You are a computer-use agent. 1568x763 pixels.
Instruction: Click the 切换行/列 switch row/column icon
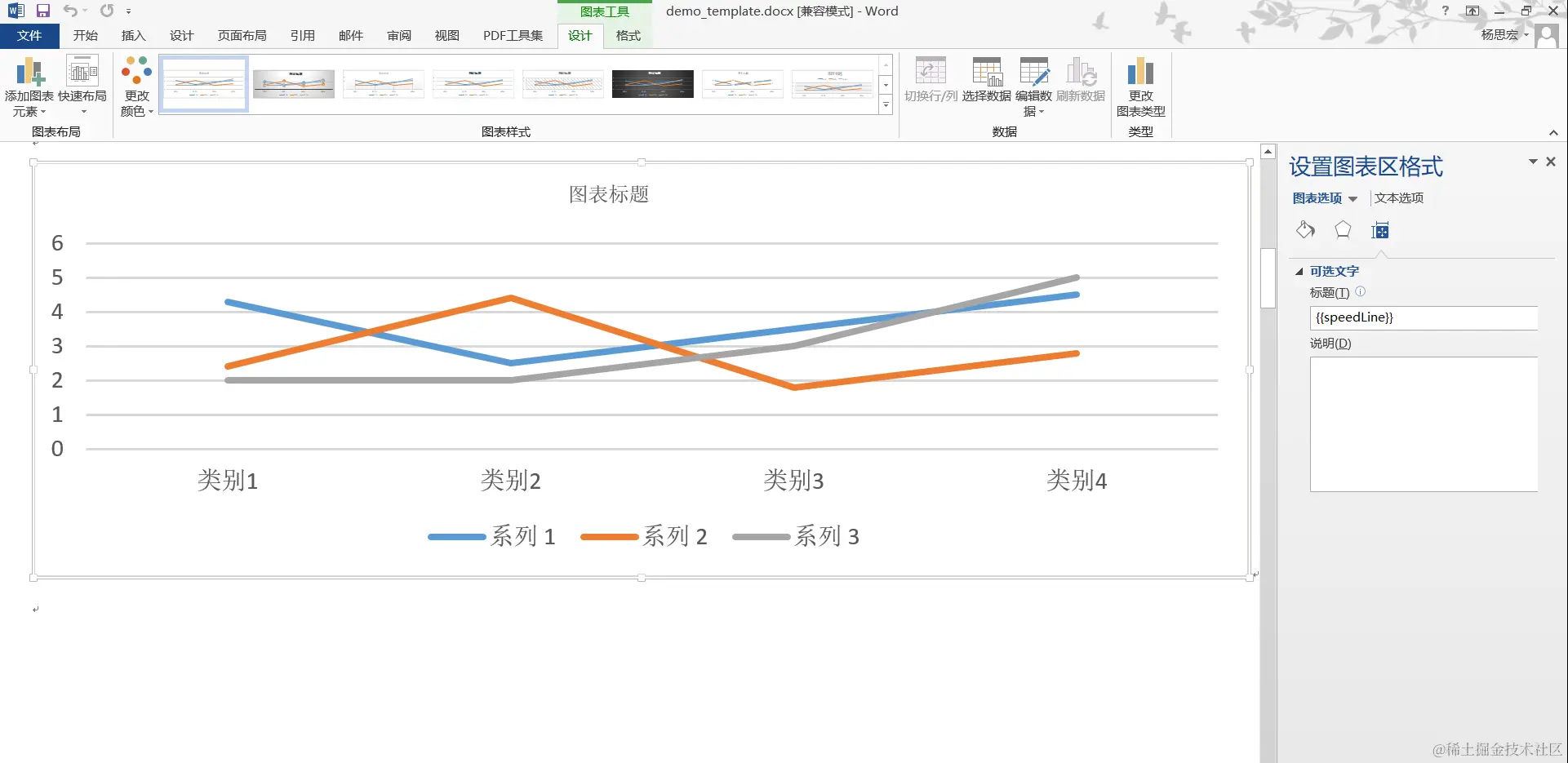tap(931, 72)
